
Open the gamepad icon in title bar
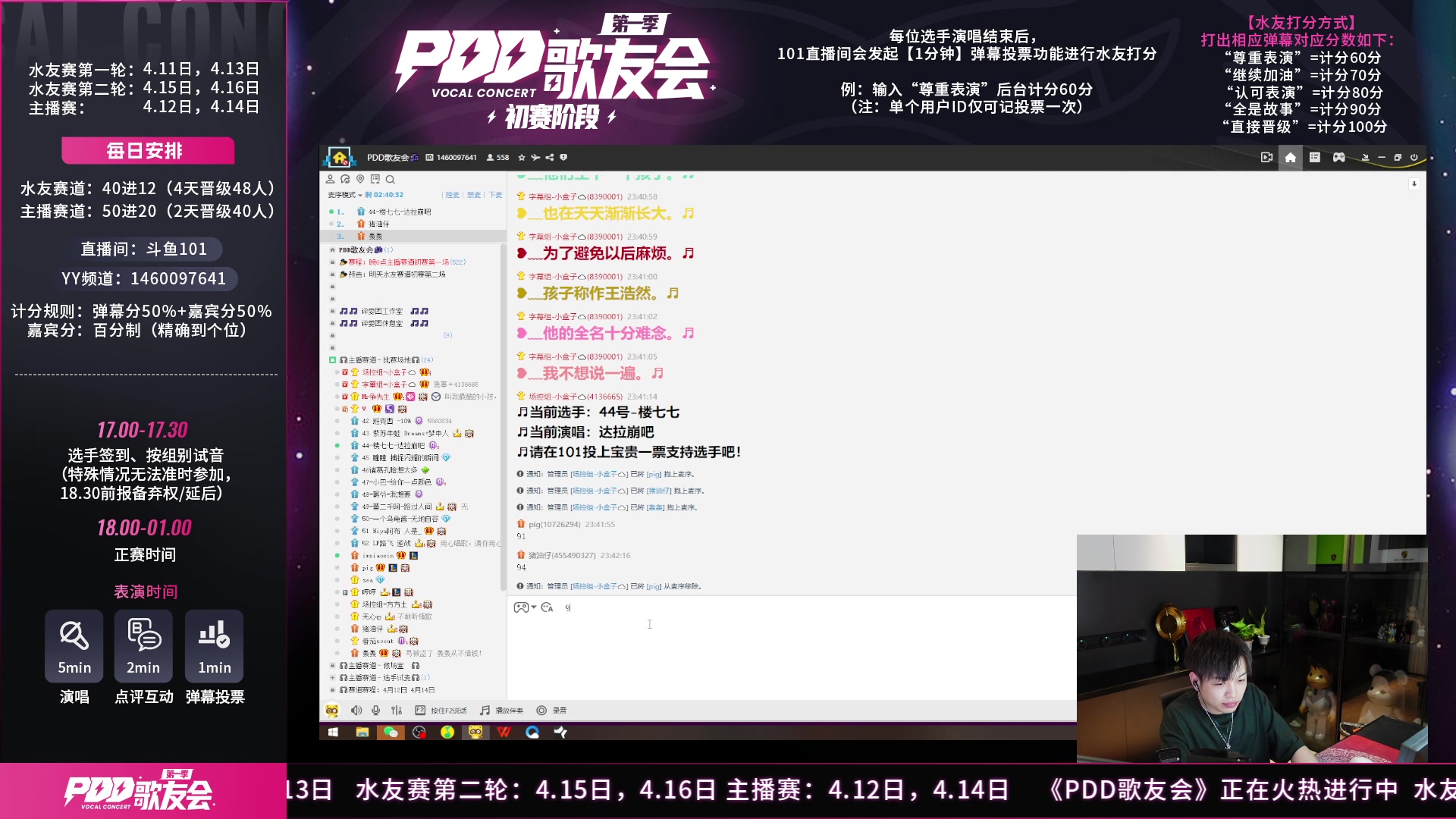click(x=1339, y=157)
